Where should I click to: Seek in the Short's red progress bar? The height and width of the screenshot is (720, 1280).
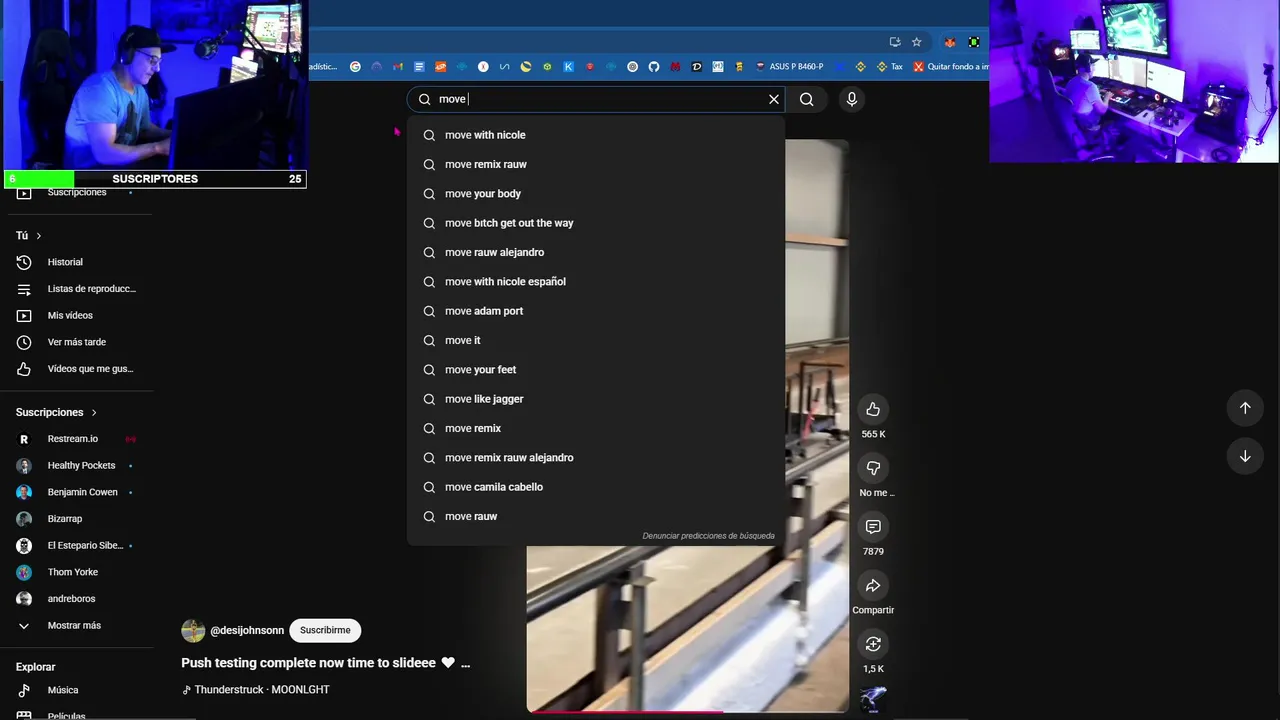click(x=687, y=712)
